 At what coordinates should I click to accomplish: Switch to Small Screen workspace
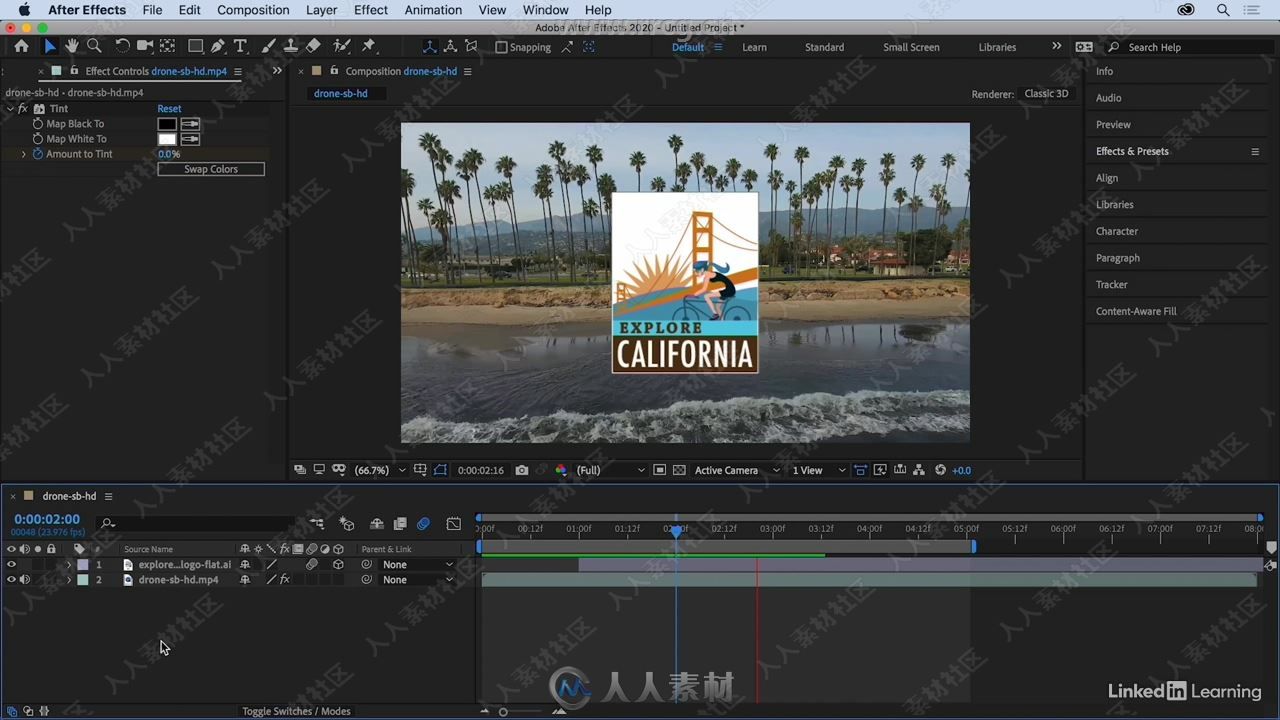click(x=911, y=47)
